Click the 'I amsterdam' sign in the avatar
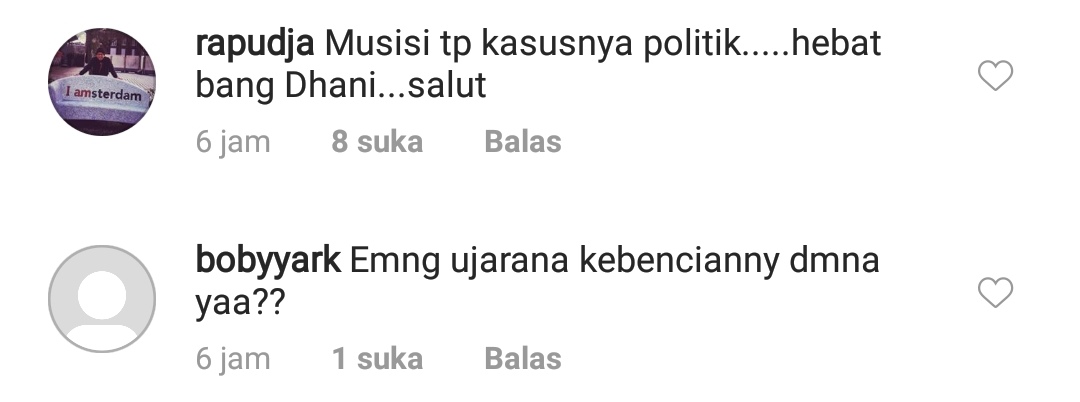Screen dimensions: 1080x402 pyautogui.click(x=103, y=94)
